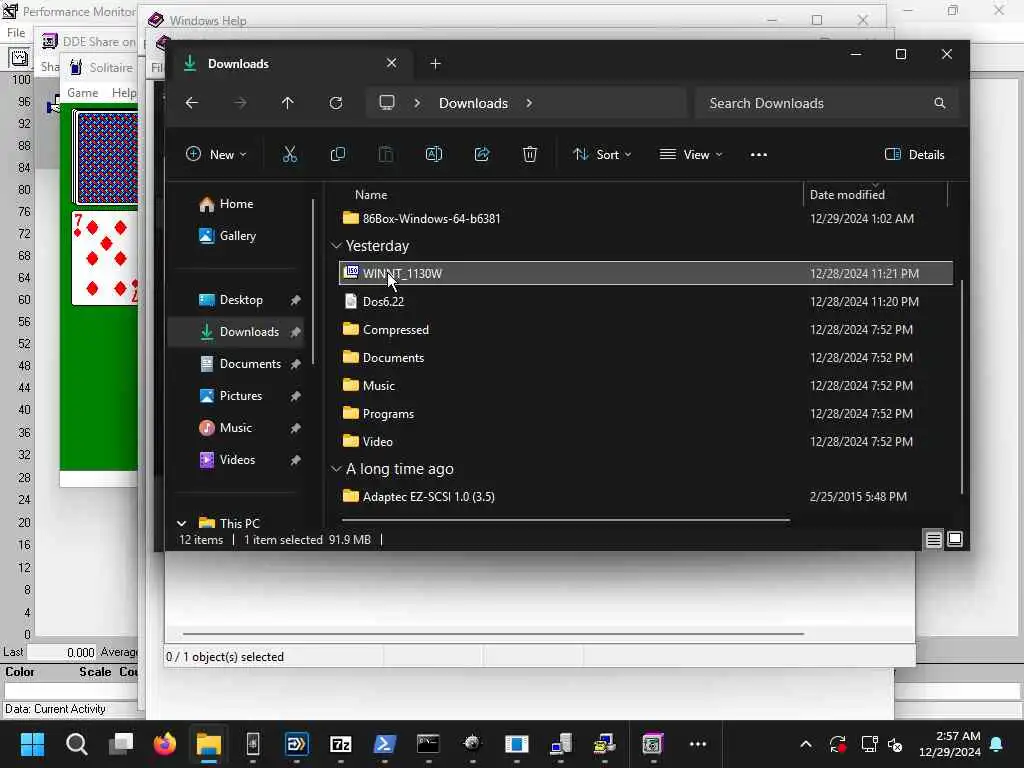The width and height of the screenshot is (1024, 768).
Task: Open the command prompt taskbar icon
Action: 428,744
